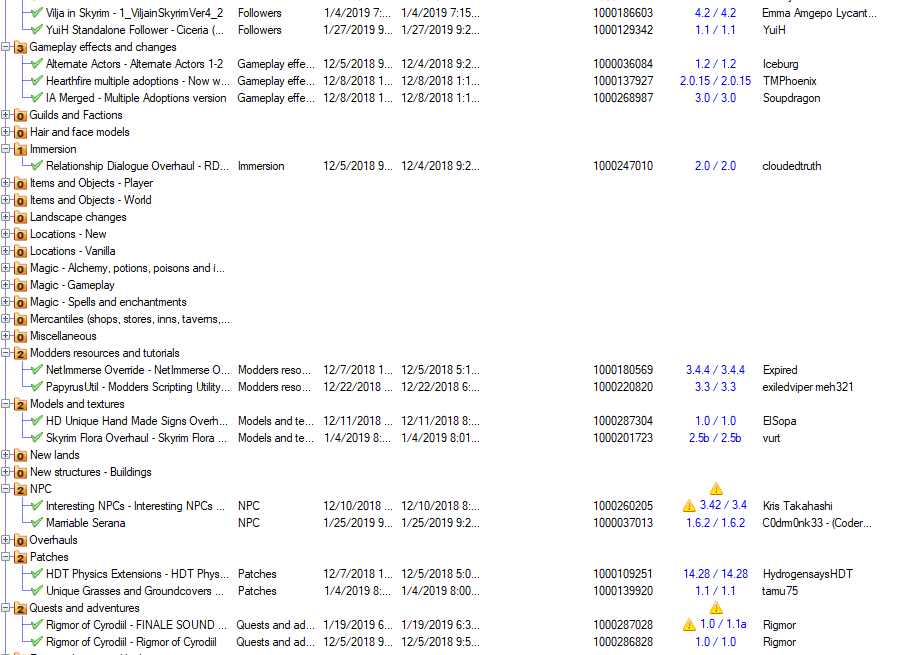913x655 pixels.
Task: Expand the Guilds and Factions category
Action: tap(5, 115)
